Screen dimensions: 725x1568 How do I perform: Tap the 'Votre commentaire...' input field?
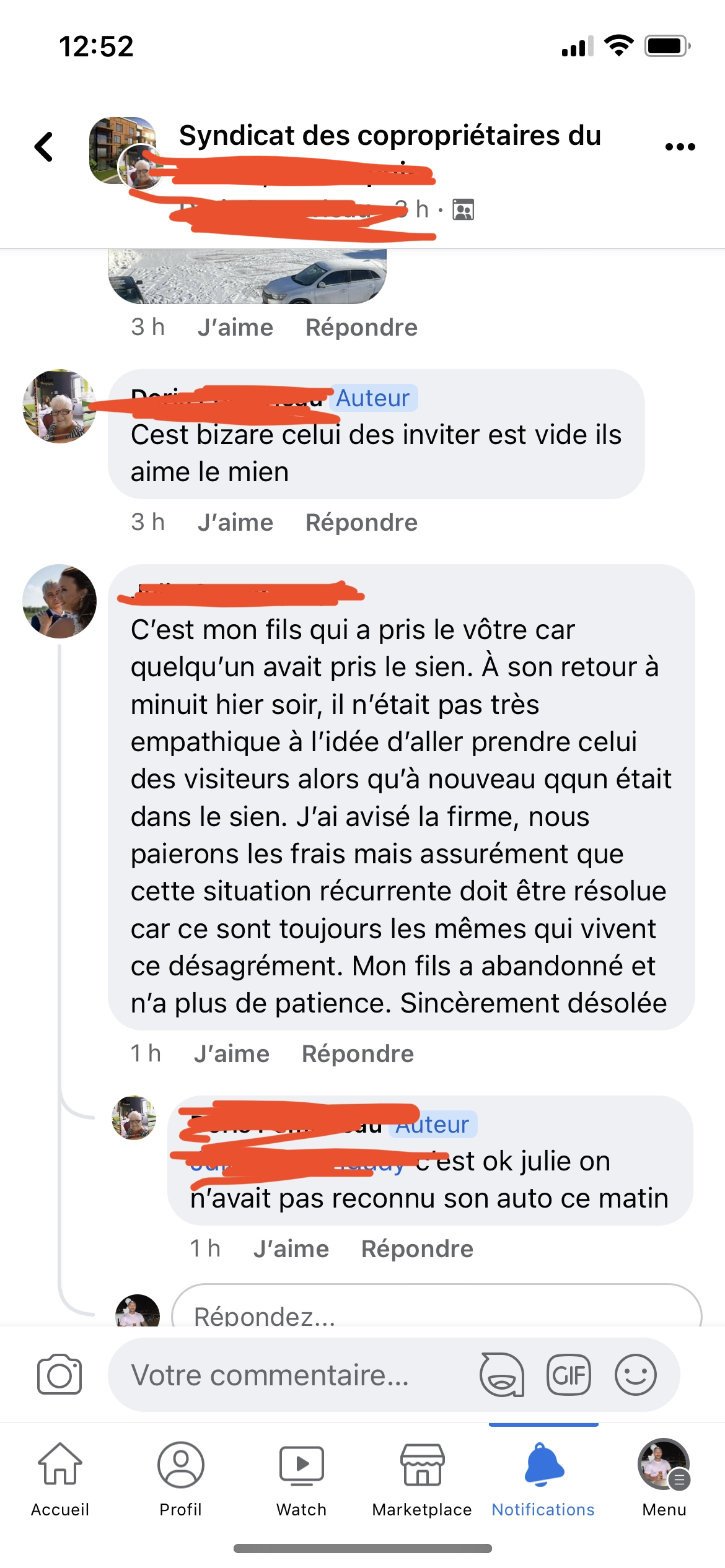click(291, 1375)
